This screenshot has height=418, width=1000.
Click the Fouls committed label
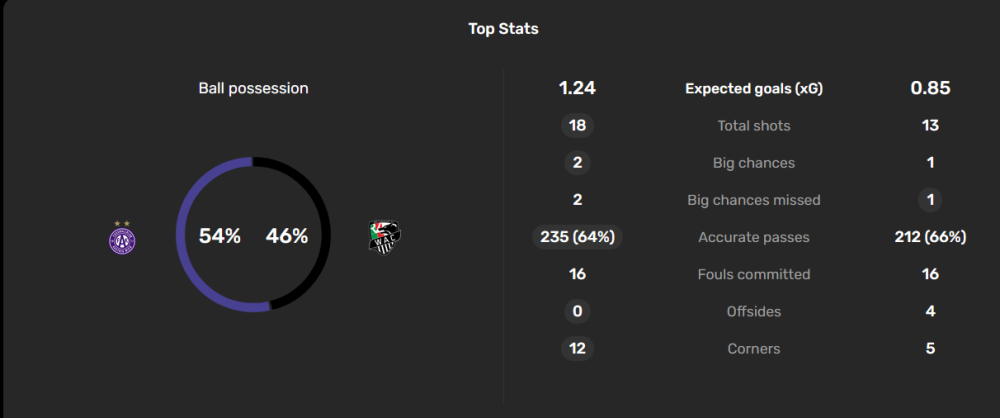coord(754,274)
